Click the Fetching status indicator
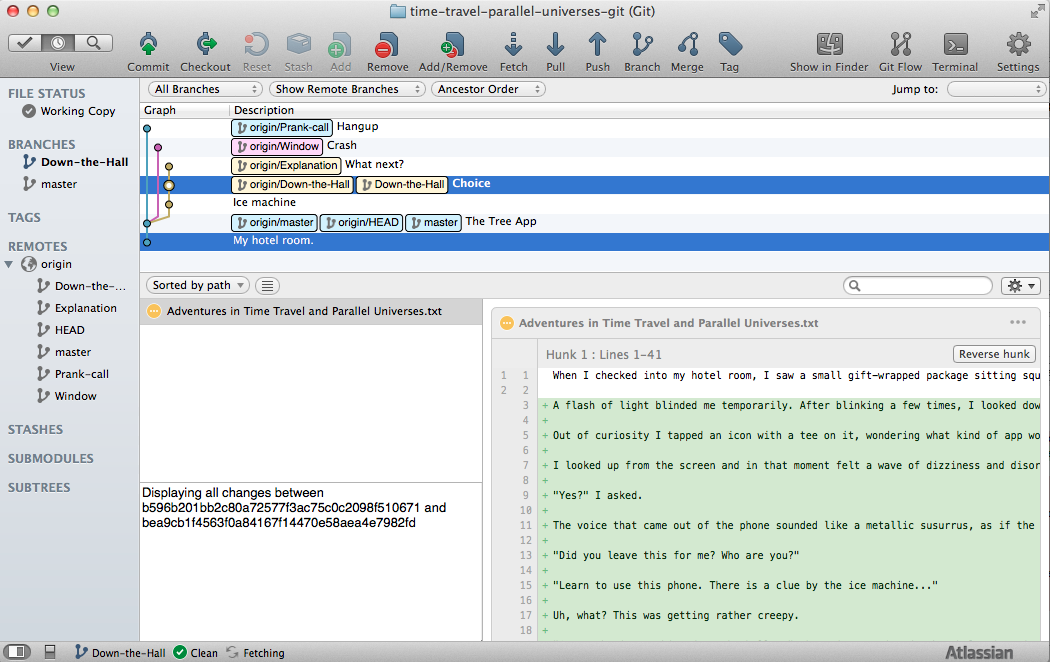 [255, 653]
